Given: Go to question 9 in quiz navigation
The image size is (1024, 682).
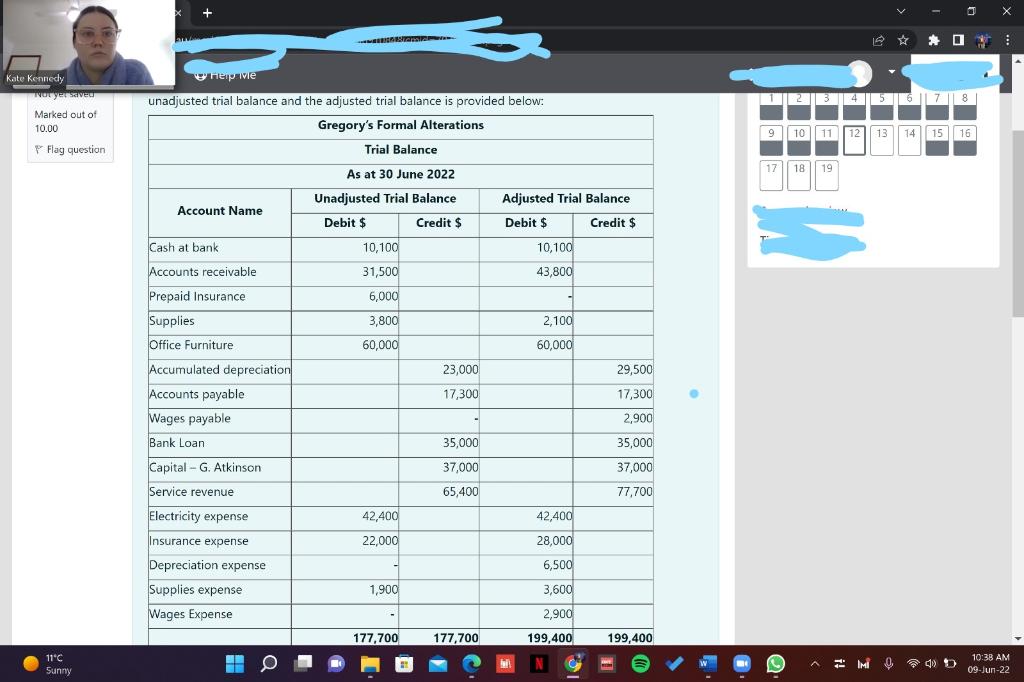Looking at the screenshot, I should pyautogui.click(x=771, y=140).
